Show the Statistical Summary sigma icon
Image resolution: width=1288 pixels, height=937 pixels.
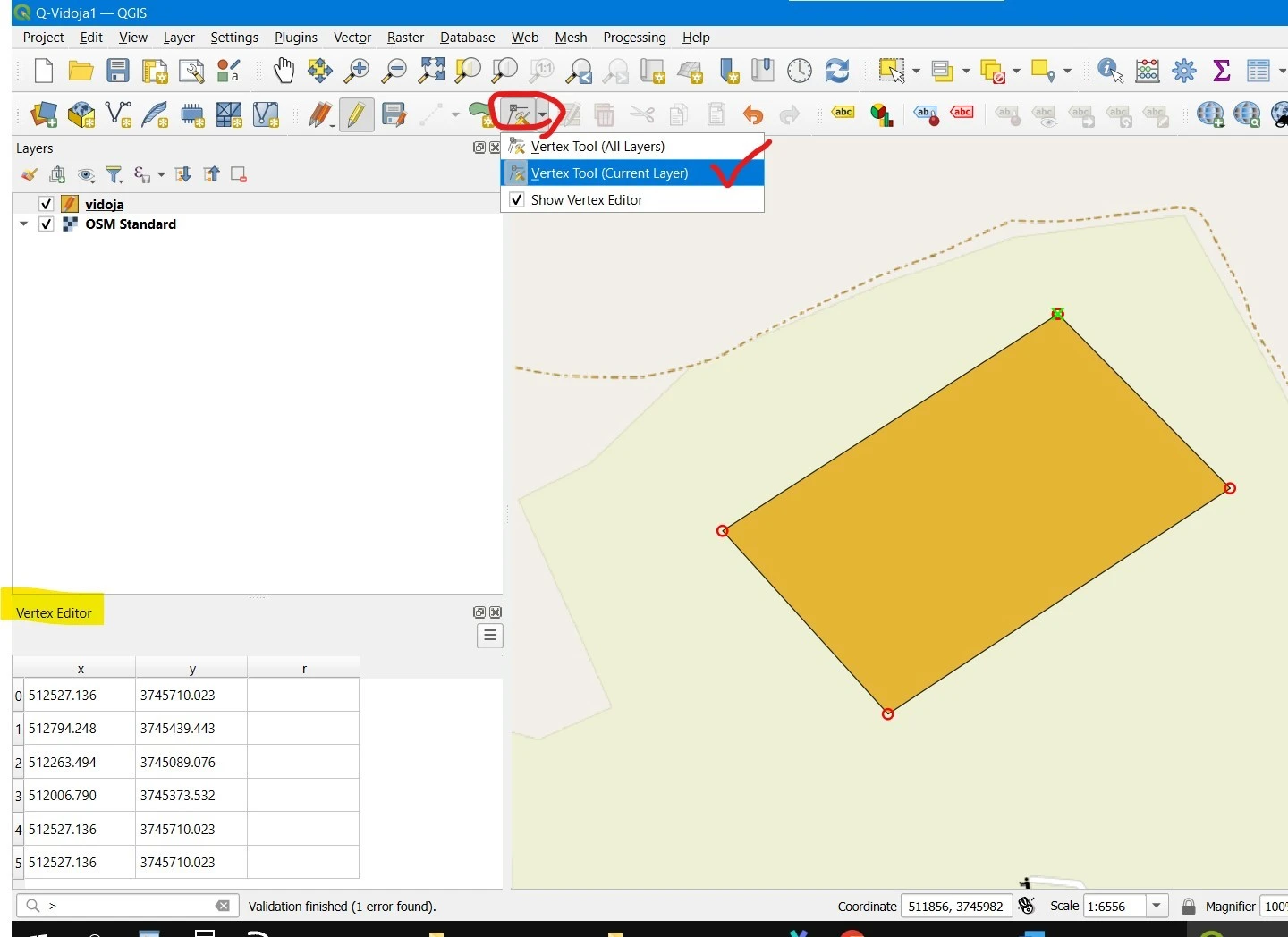1221,71
